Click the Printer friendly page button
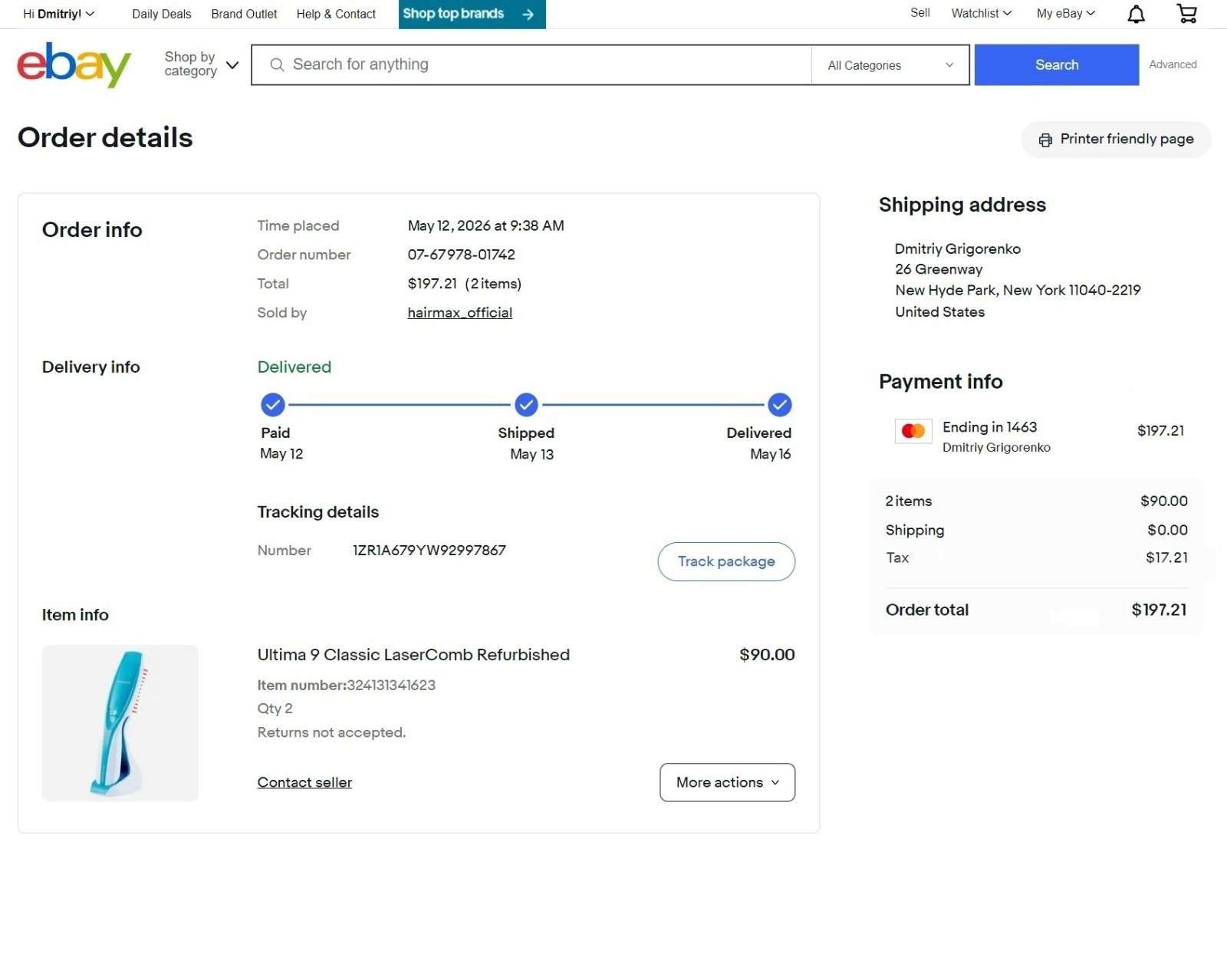Screen dimensions: 1227x980 (1116, 140)
